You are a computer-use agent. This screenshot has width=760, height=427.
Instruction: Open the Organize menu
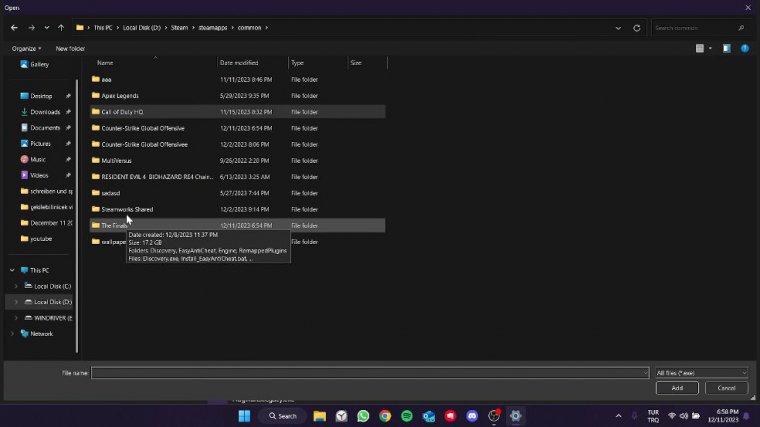click(x=26, y=48)
